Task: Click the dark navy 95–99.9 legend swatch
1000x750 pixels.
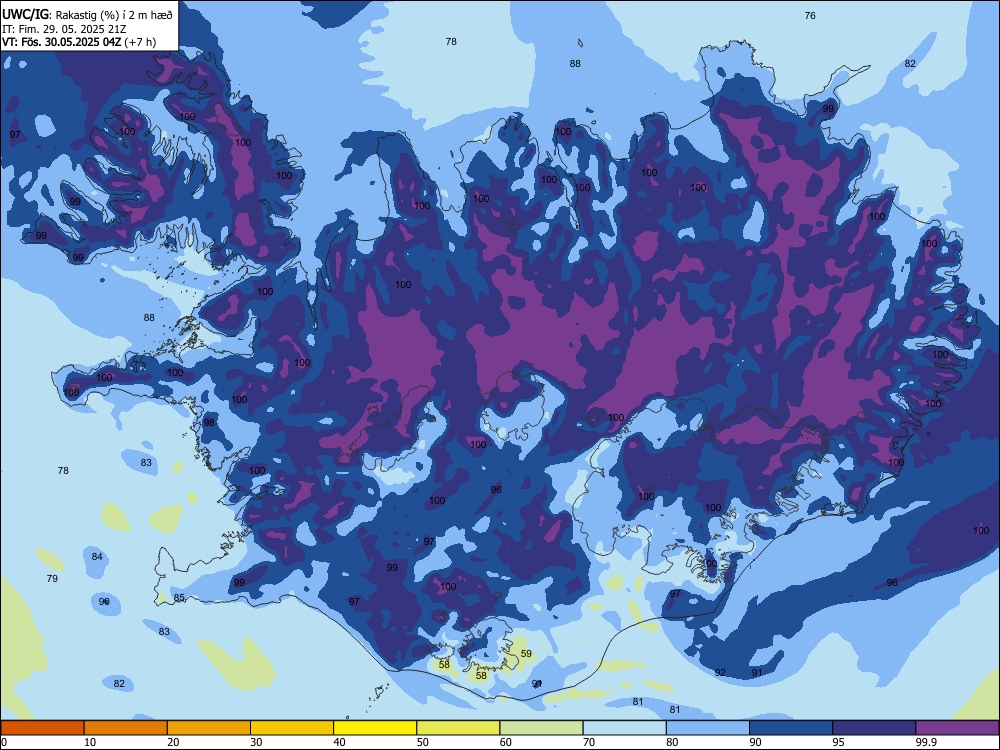Action: [874, 728]
